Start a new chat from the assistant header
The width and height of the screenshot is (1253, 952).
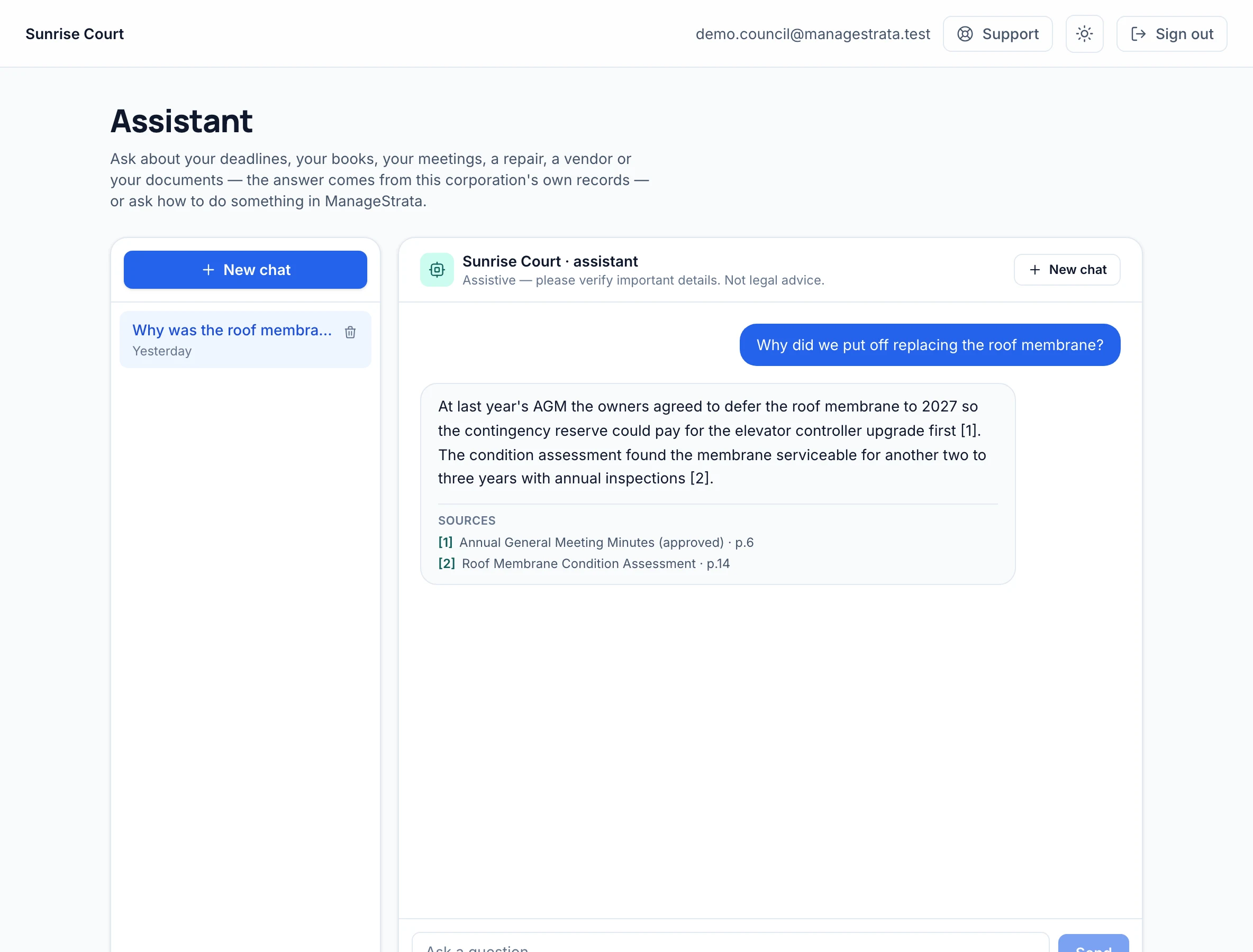point(1067,270)
